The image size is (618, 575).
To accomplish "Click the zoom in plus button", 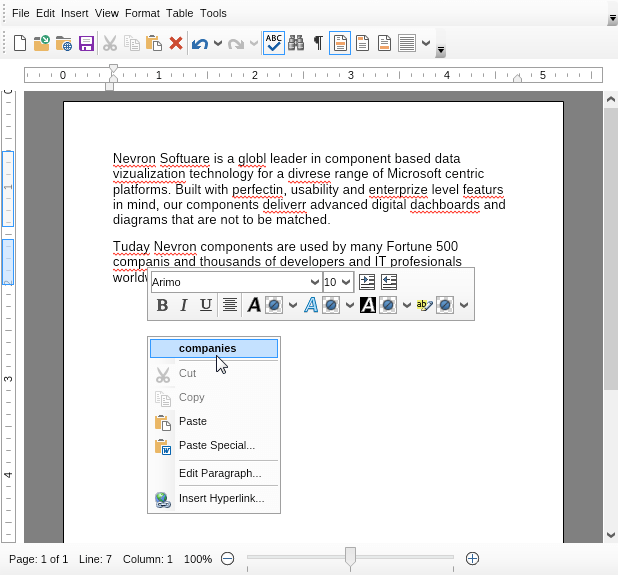I will pyautogui.click(x=473, y=558).
